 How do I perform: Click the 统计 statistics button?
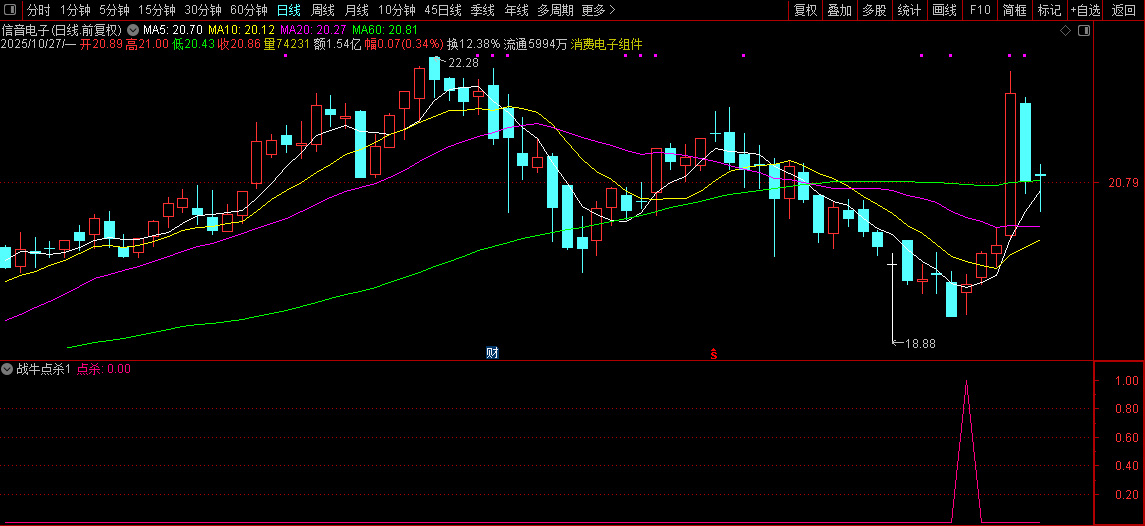click(909, 10)
